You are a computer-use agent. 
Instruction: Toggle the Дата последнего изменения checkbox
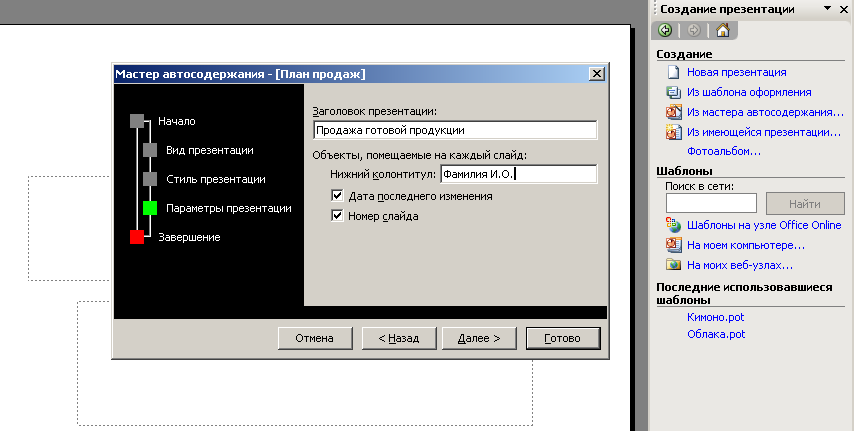click(337, 195)
